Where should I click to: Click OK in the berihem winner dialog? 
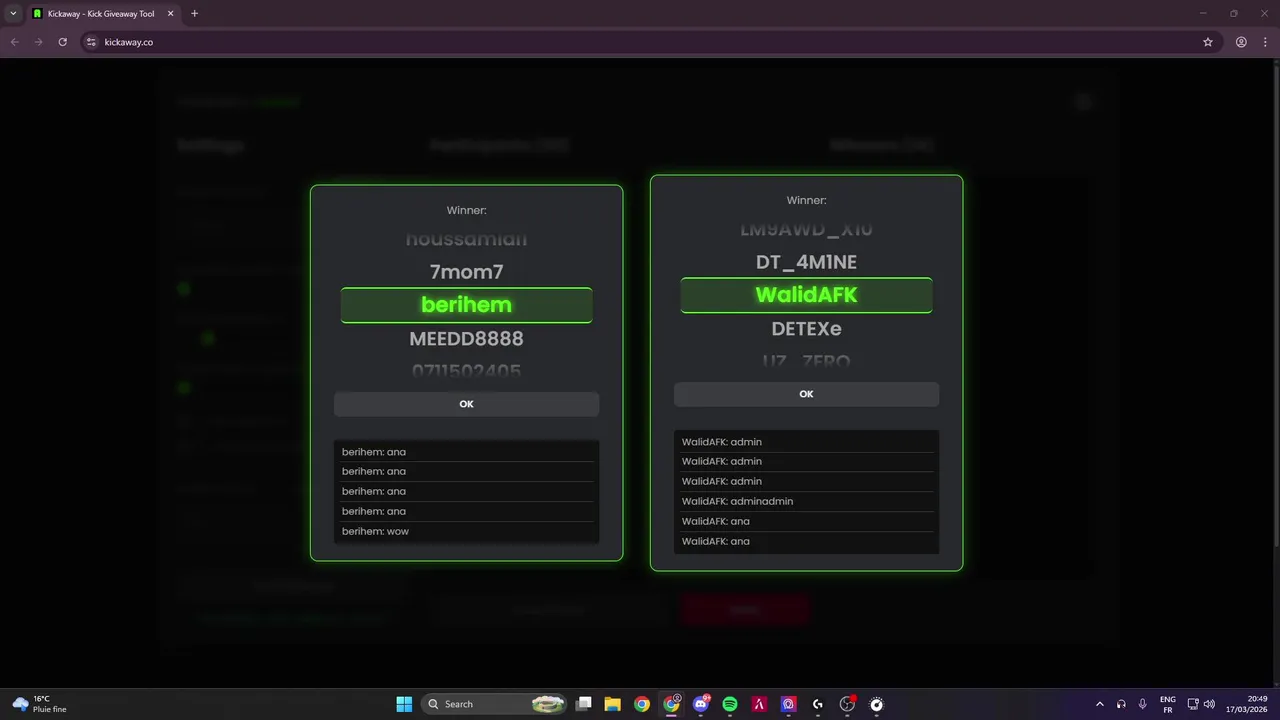(466, 404)
